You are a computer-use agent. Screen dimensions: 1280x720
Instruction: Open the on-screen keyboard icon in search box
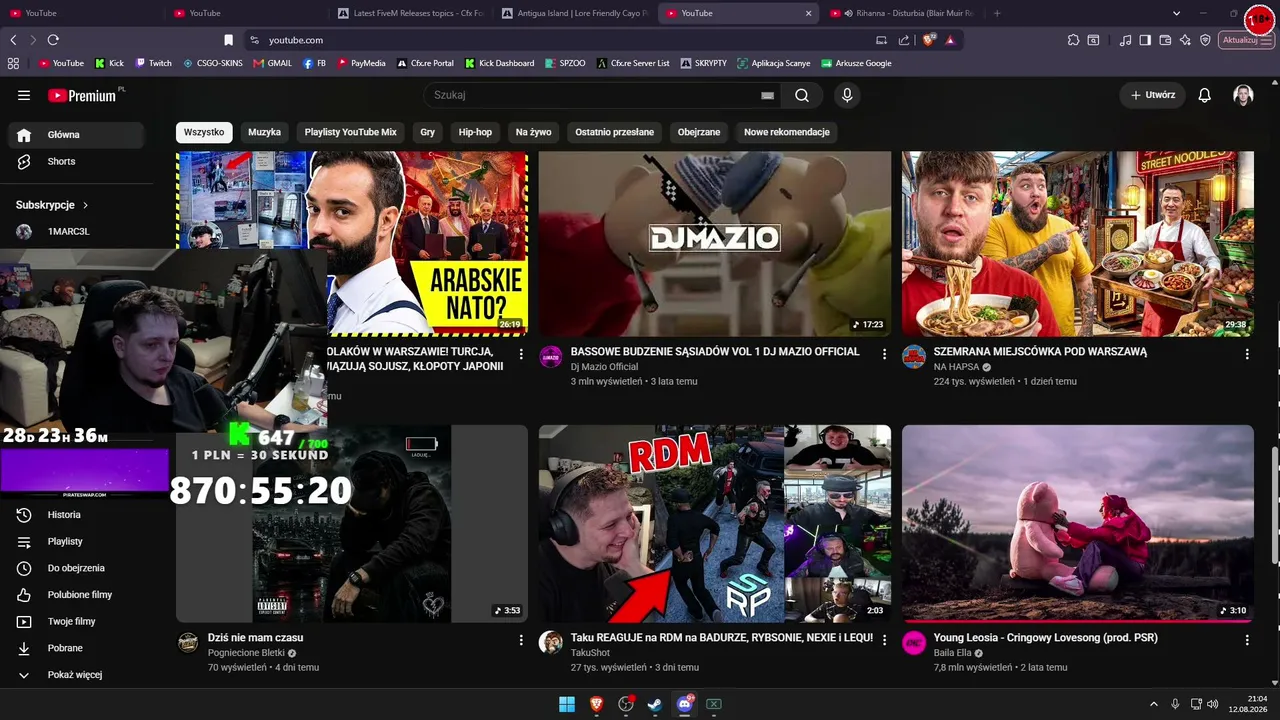(x=767, y=95)
